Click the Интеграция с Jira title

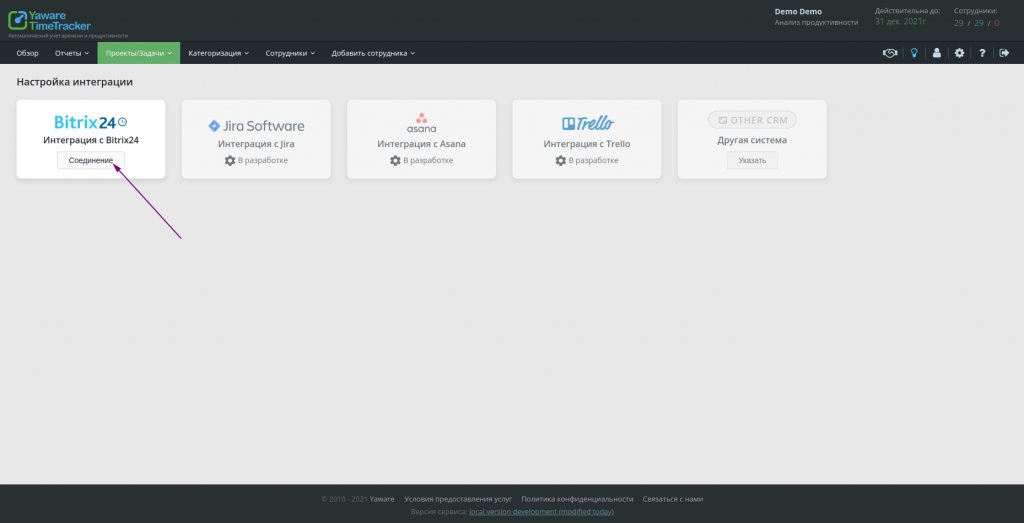(x=256, y=144)
